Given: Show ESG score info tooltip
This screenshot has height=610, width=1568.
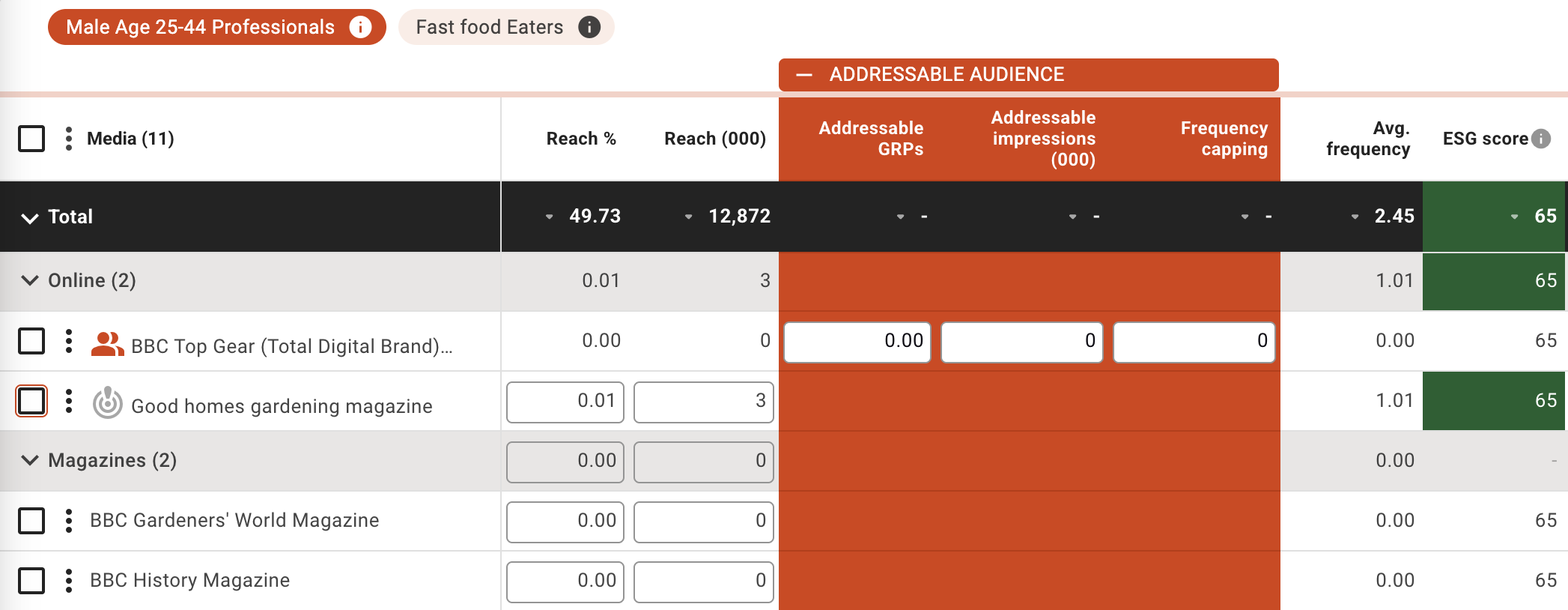Looking at the screenshot, I should pyautogui.click(x=1541, y=139).
